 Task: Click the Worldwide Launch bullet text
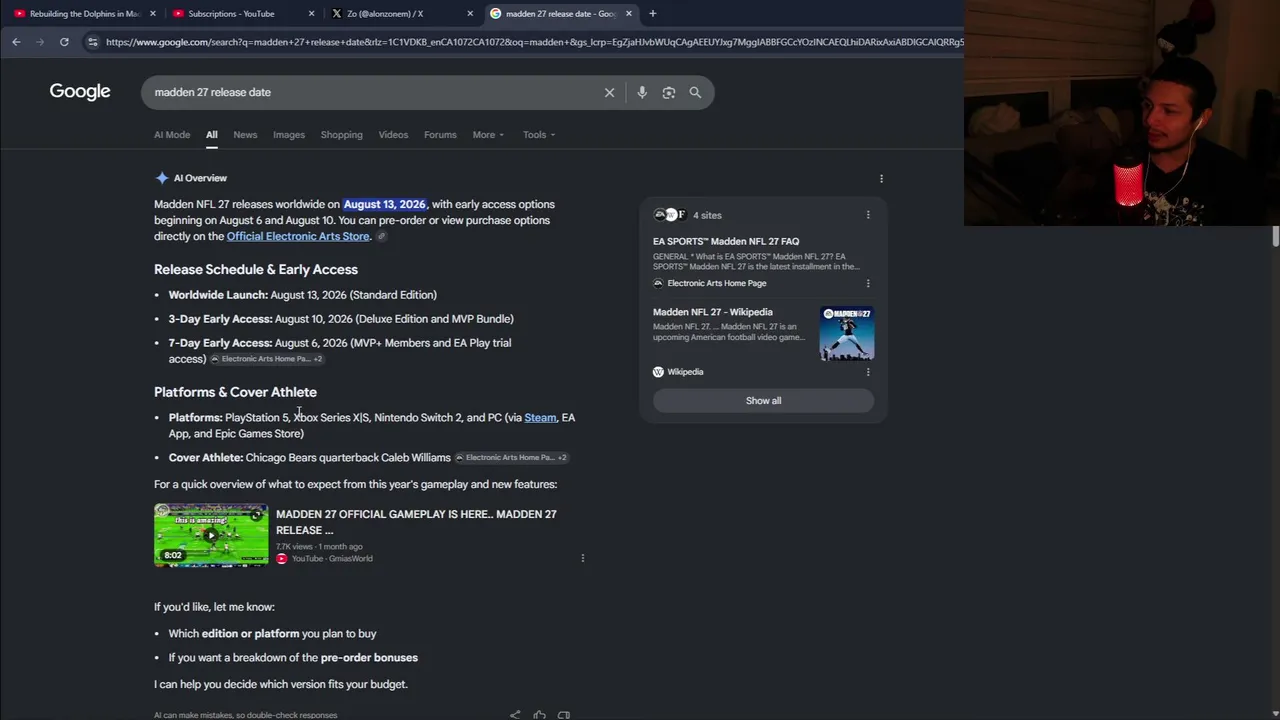click(x=303, y=295)
